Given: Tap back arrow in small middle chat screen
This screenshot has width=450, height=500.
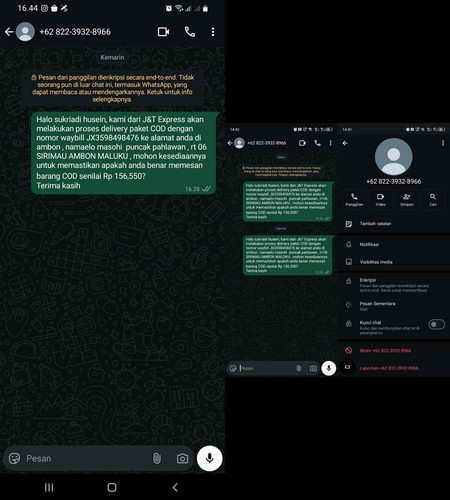Looking at the screenshot, I should [x=230, y=143].
